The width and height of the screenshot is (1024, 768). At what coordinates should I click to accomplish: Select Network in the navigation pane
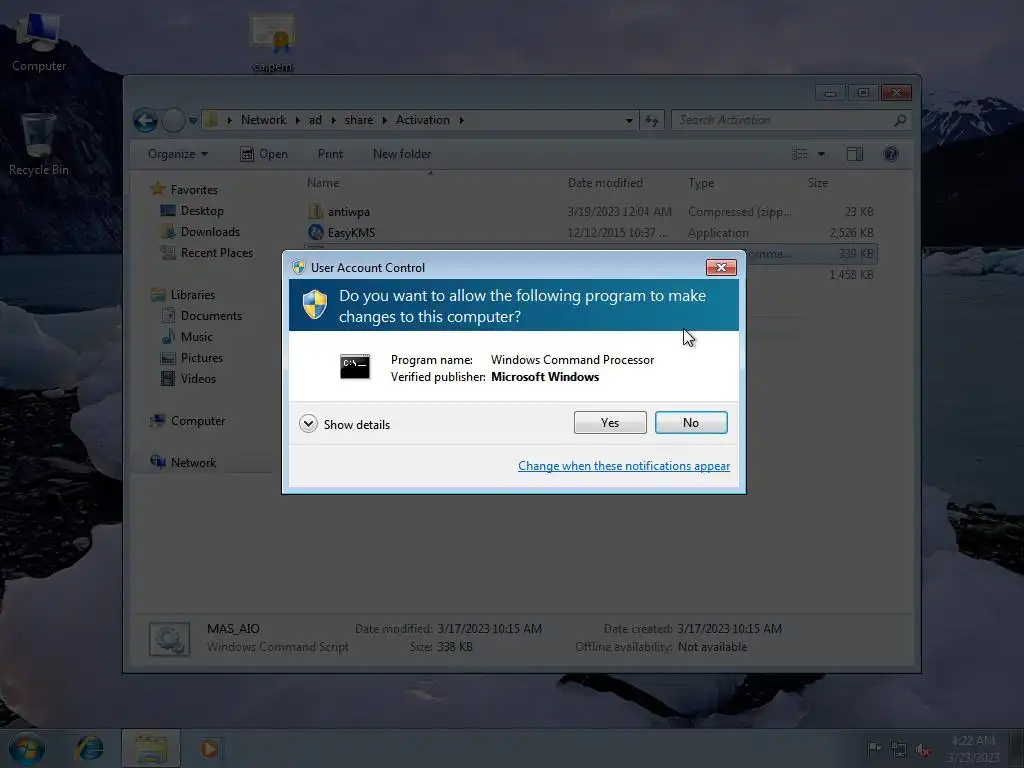(193, 462)
